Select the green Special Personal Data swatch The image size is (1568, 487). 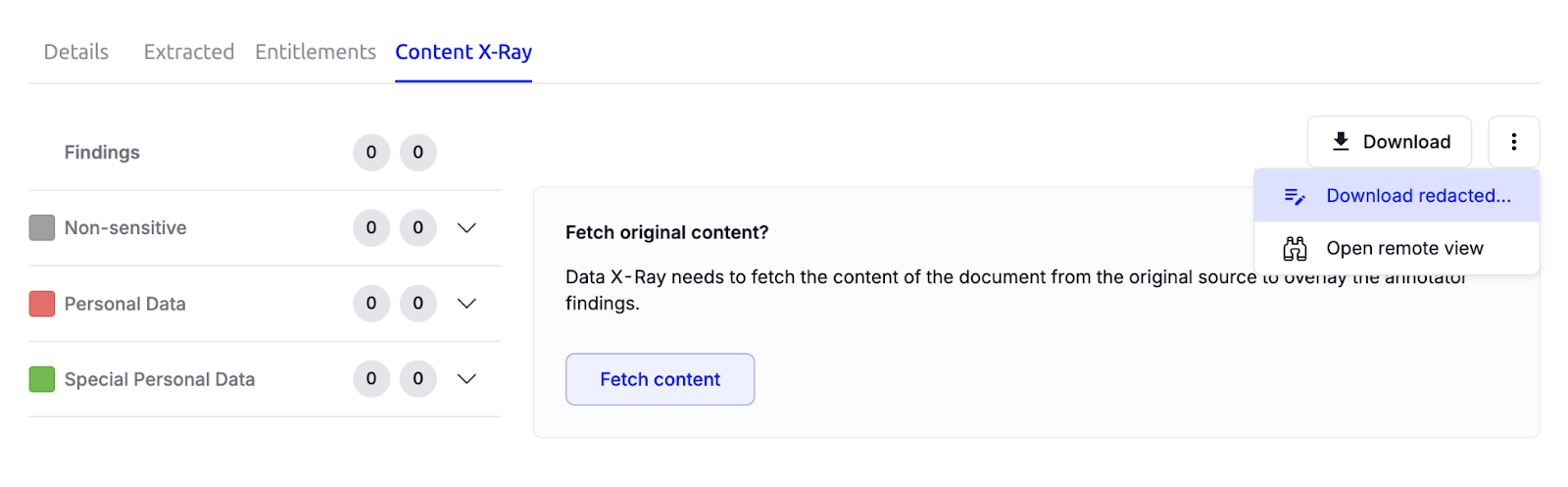[x=42, y=379]
